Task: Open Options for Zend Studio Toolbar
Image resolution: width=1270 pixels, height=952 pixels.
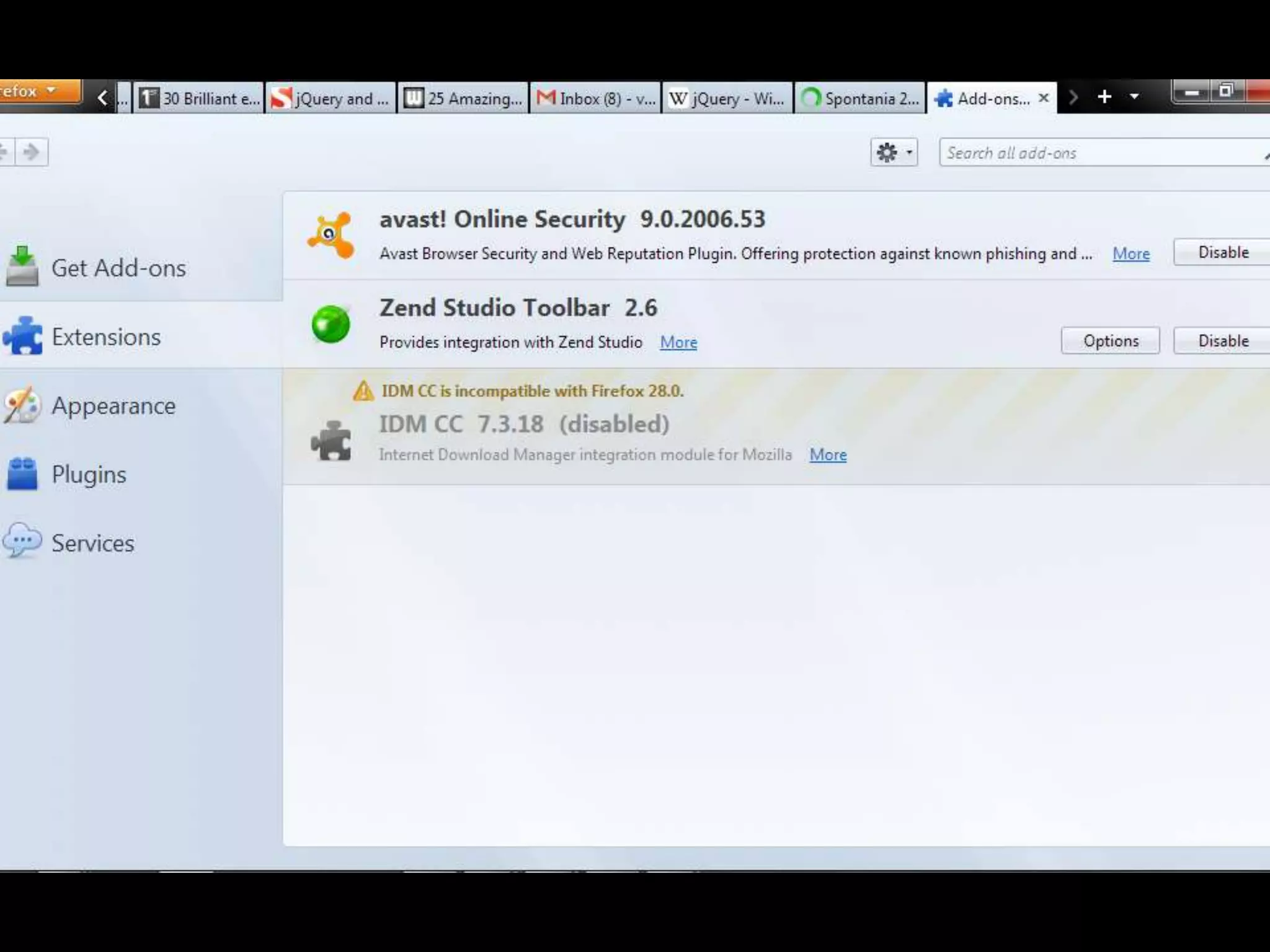Action: point(1111,341)
